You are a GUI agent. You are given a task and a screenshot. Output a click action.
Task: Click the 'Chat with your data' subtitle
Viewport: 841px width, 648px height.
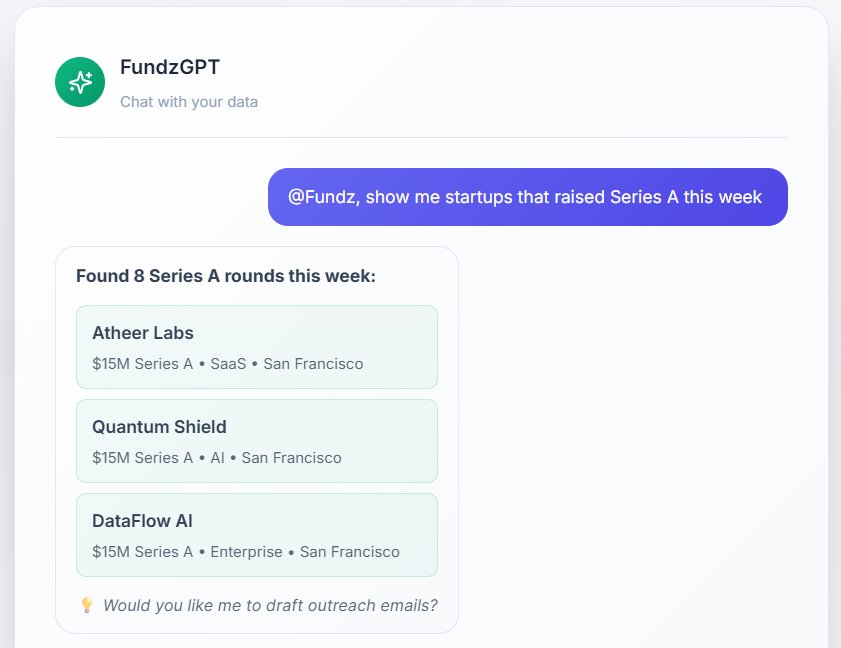188,101
